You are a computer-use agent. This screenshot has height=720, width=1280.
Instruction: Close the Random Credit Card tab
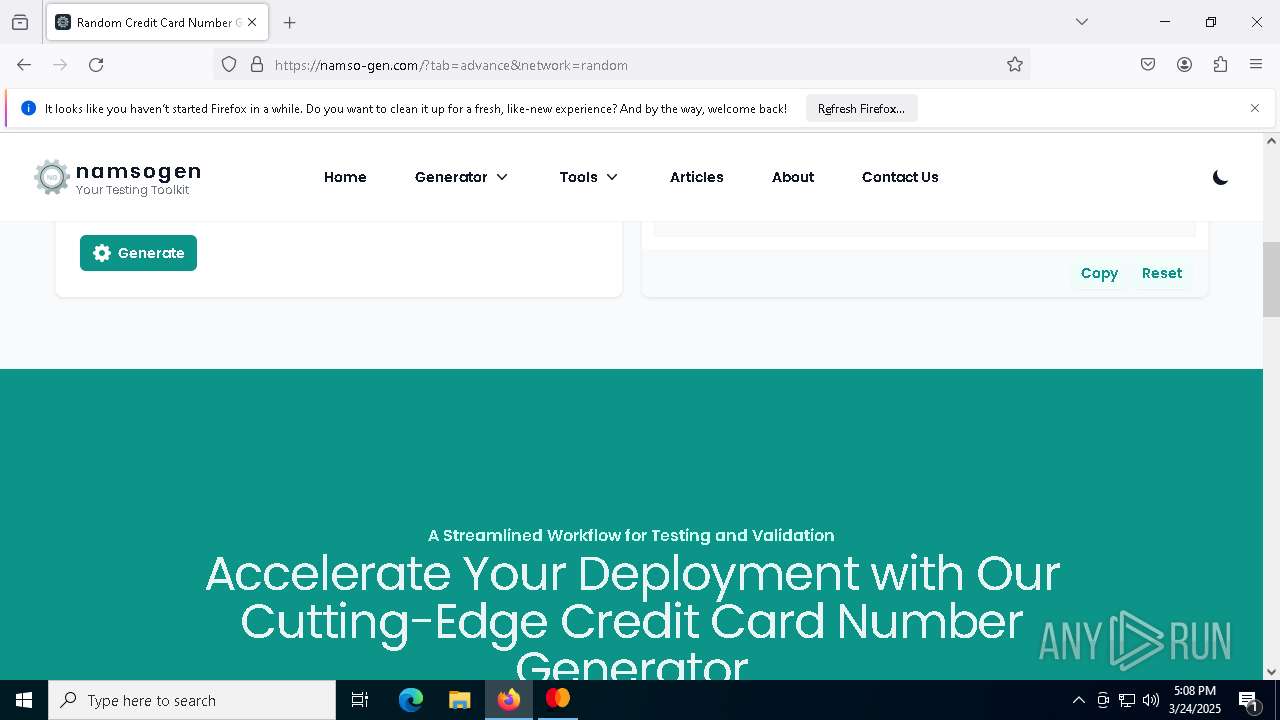[x=252, y=22]
